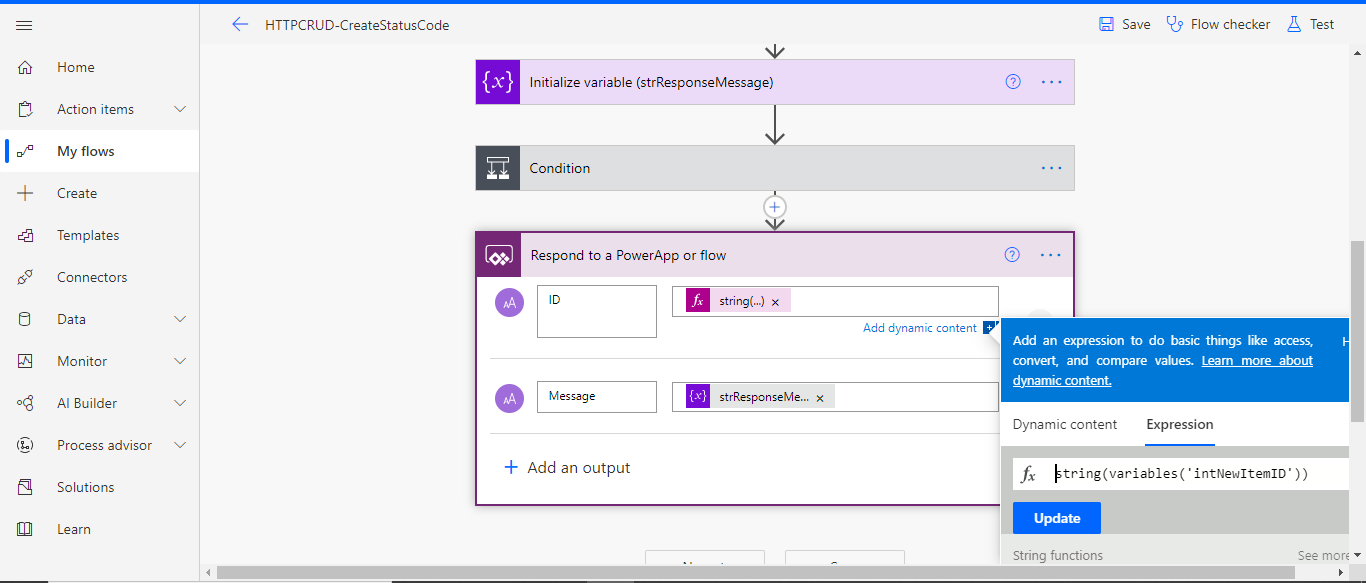Open the ellipsis menu on Initialize variable

point(1051,81)
